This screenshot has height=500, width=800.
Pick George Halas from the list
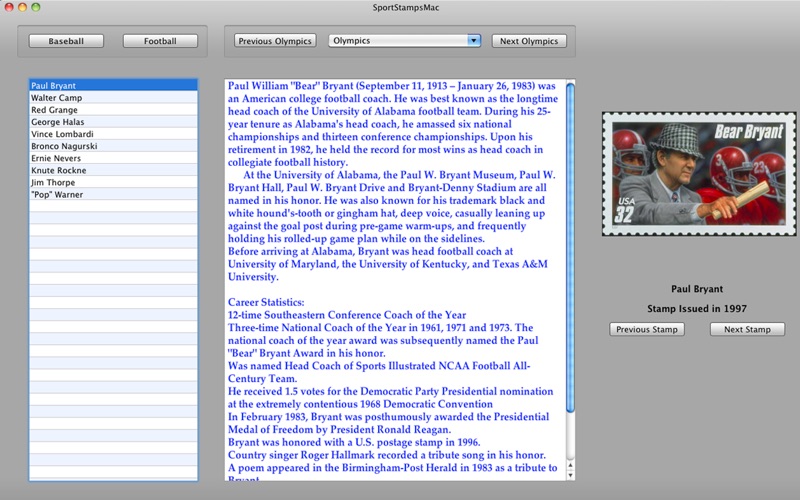coord(113,122)
